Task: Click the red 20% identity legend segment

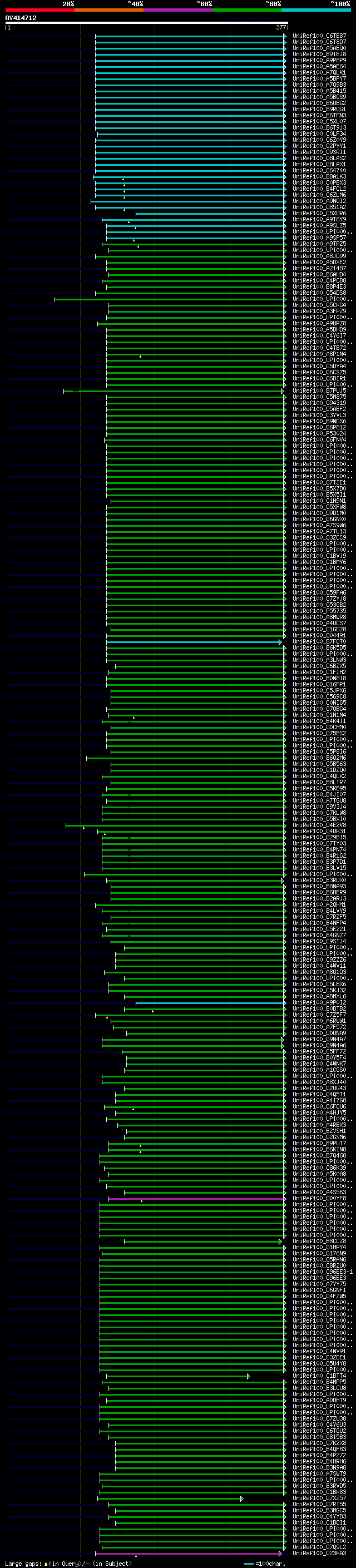Action: (x=39, y=10)
